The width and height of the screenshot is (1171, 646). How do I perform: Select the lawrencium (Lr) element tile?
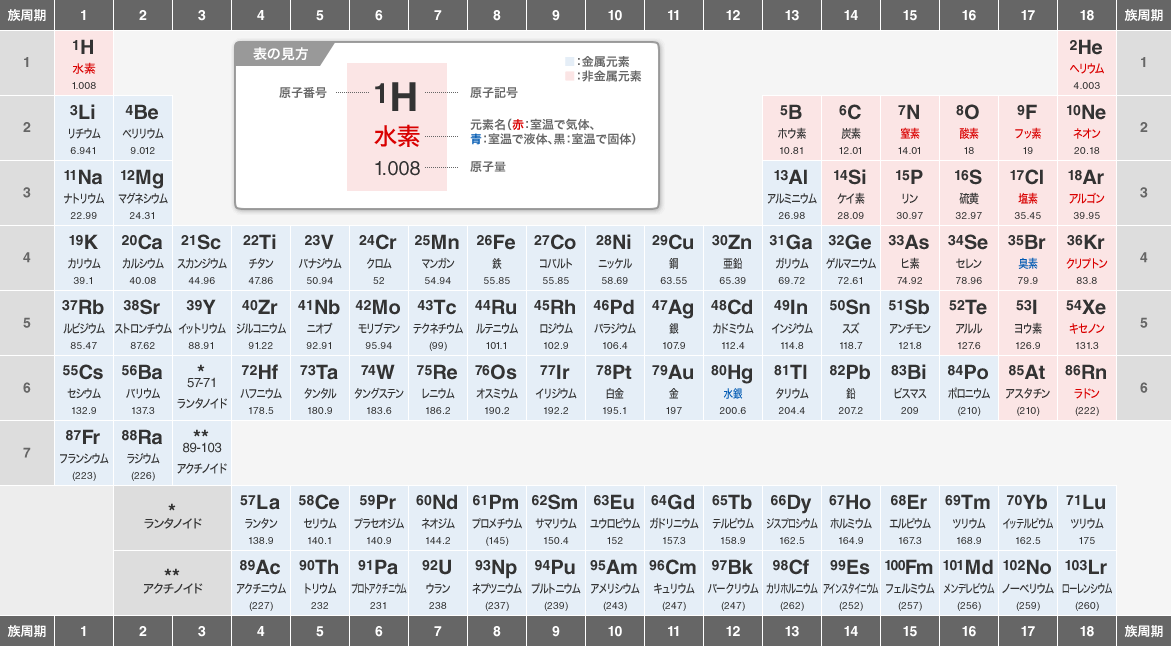pos(1086,583)
